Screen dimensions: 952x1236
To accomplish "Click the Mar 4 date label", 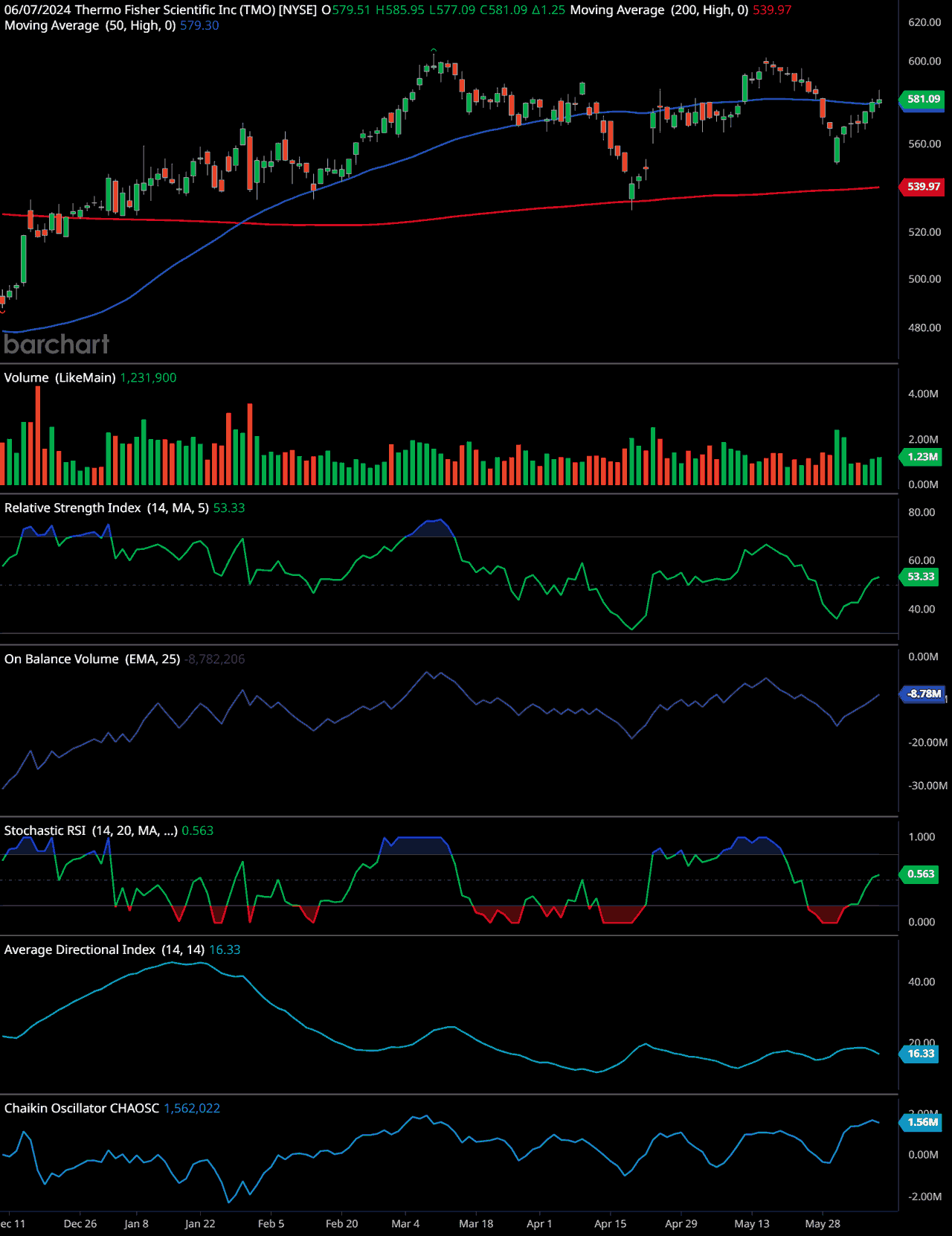I will tap(405, 1224).
